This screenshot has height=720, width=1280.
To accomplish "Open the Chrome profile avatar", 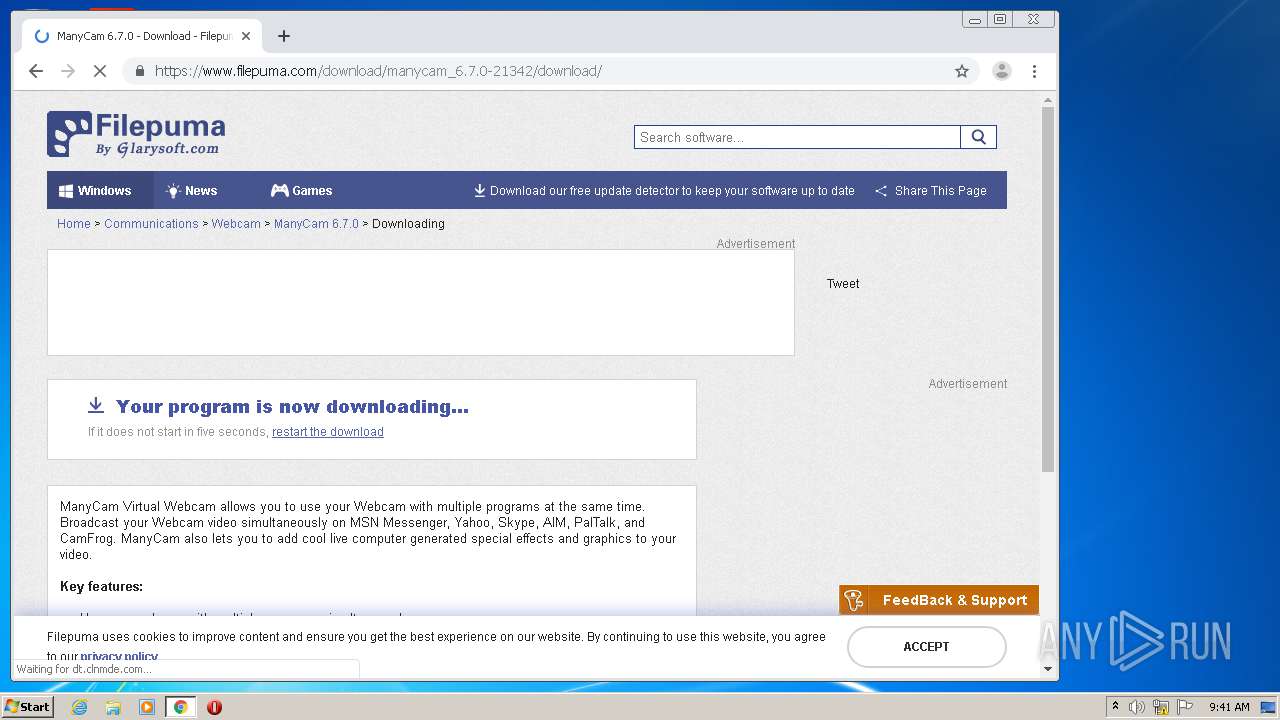I will click(1001, 71).
